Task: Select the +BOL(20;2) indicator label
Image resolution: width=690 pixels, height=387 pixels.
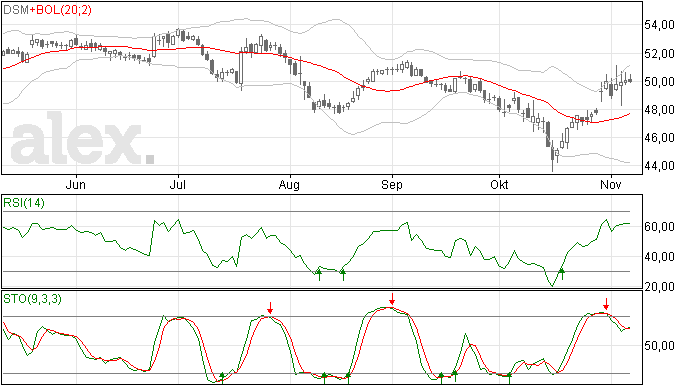Action: point(61,10)
